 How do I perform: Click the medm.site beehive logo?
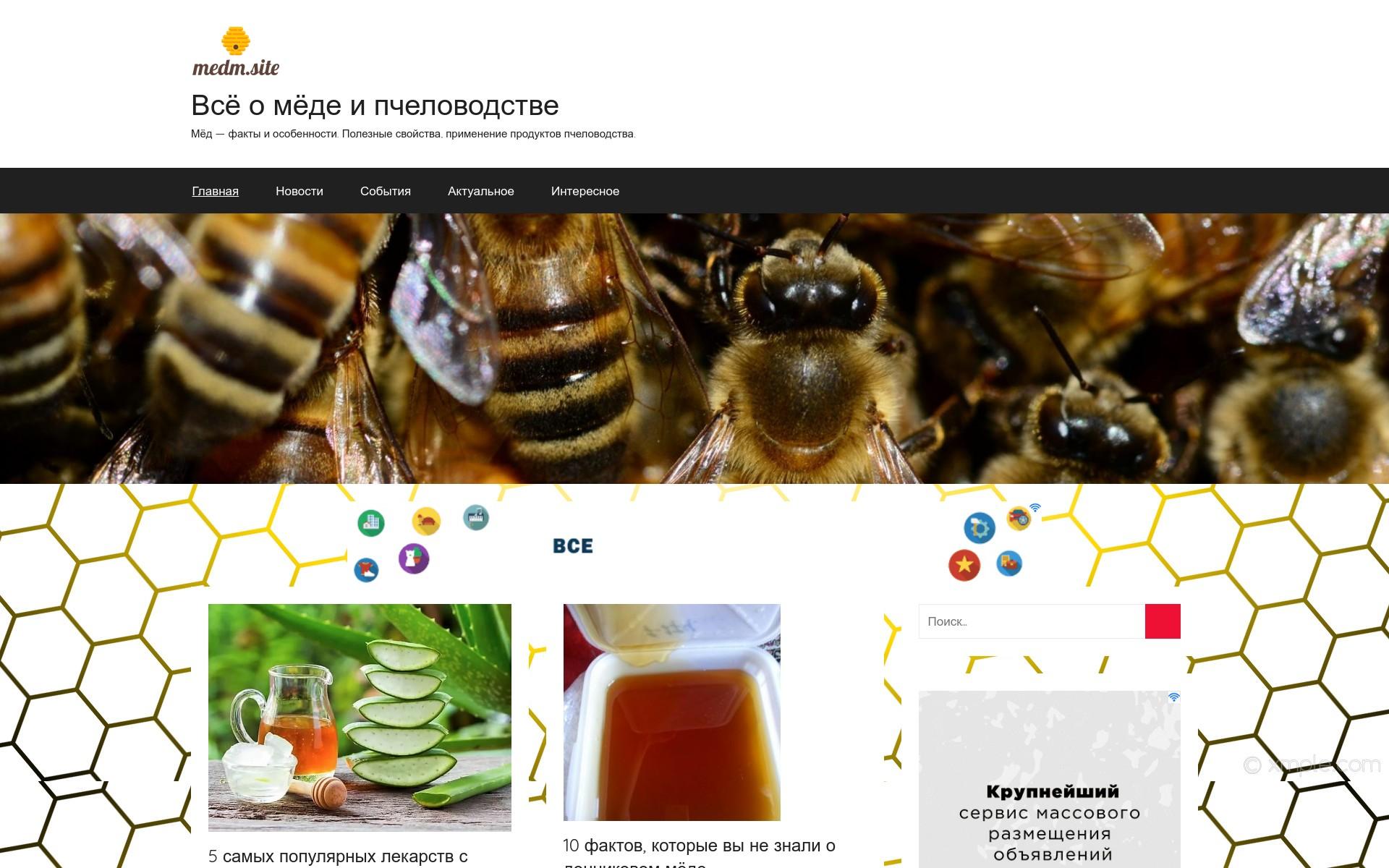coord(236,51)
